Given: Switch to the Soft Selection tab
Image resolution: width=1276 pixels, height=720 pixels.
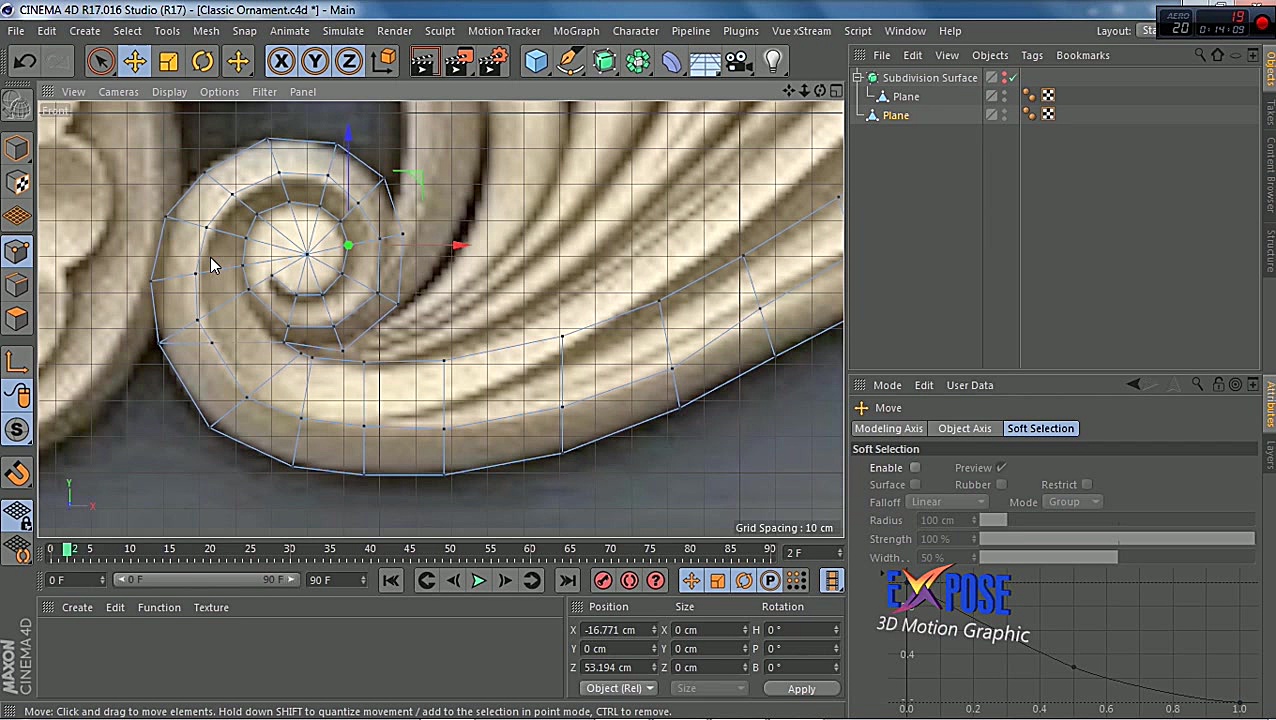Looking at the screenshot, I should 1040,428.
